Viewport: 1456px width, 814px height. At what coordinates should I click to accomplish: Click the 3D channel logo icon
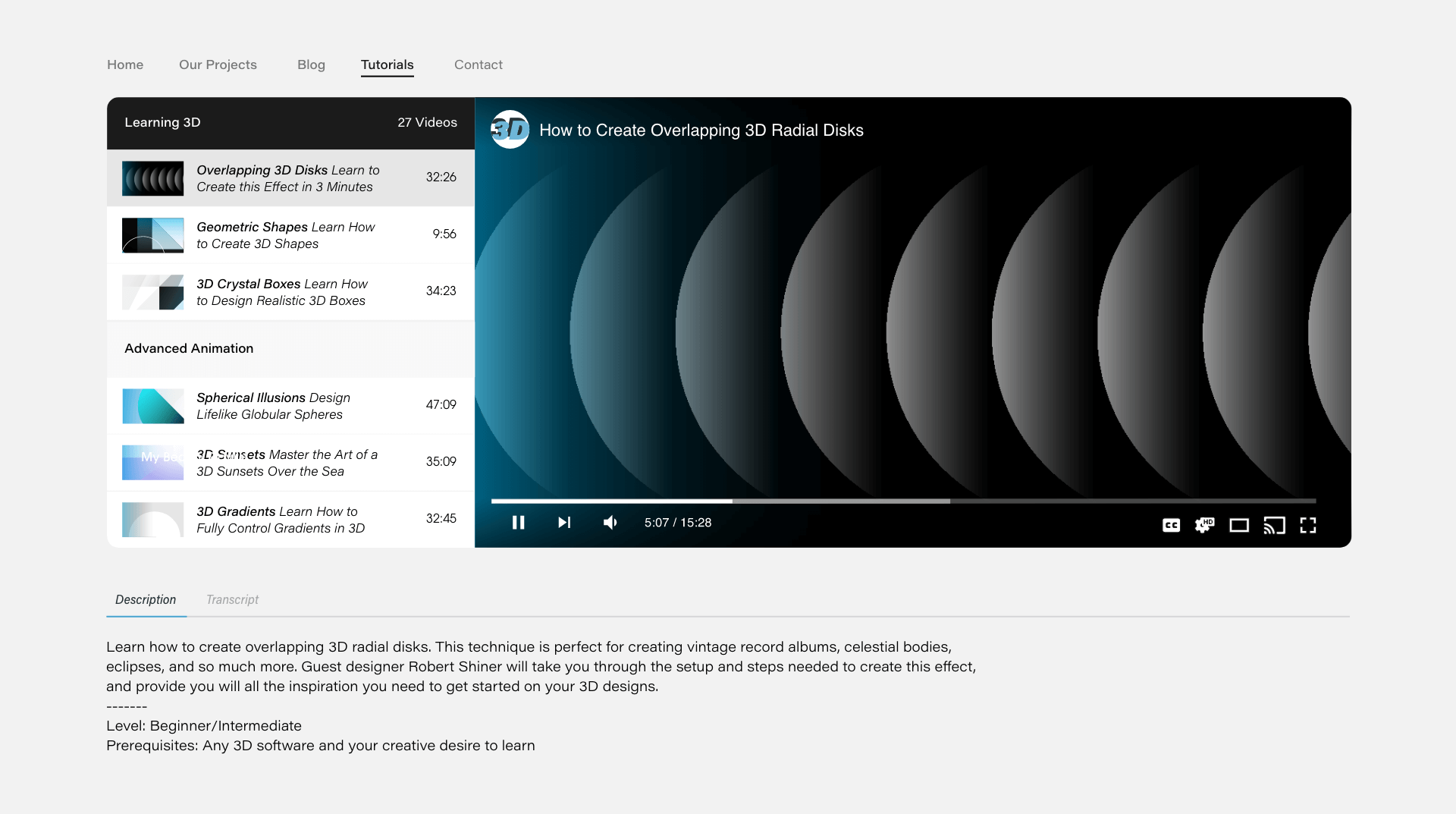tap(510, 130)
